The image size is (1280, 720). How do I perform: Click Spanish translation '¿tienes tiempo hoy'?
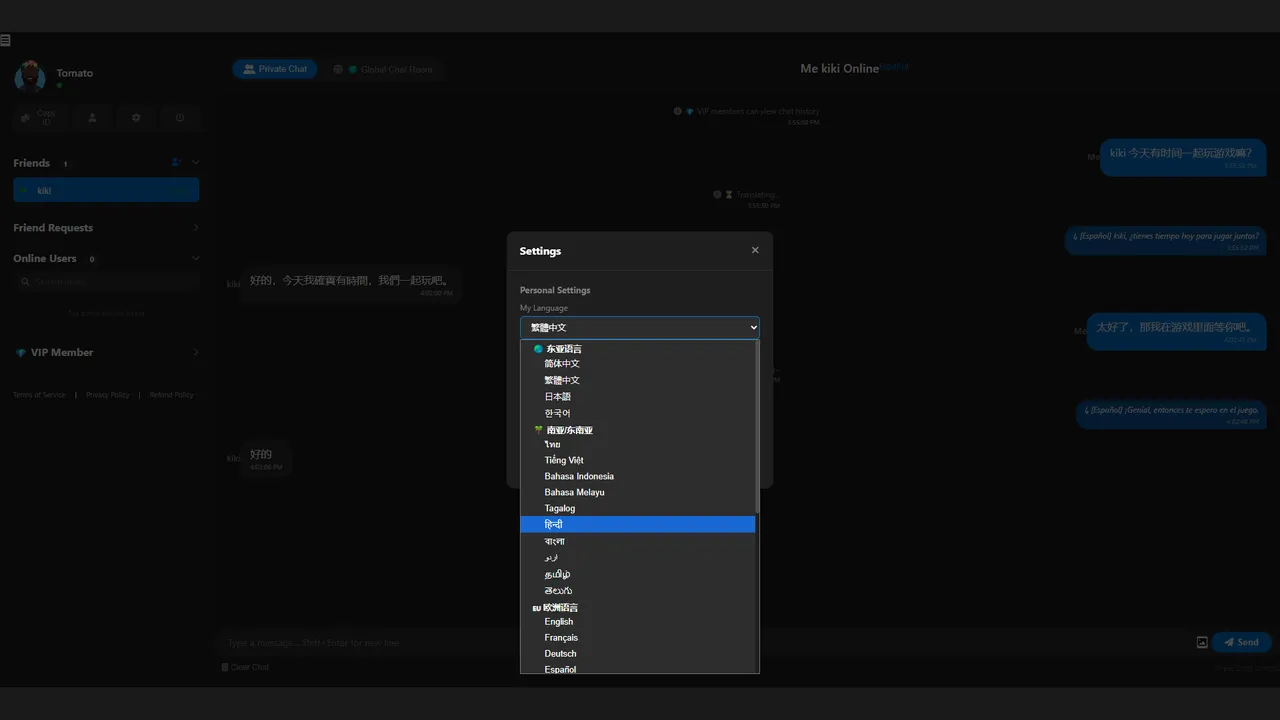pyautogui.click(x=1165, y=240)
